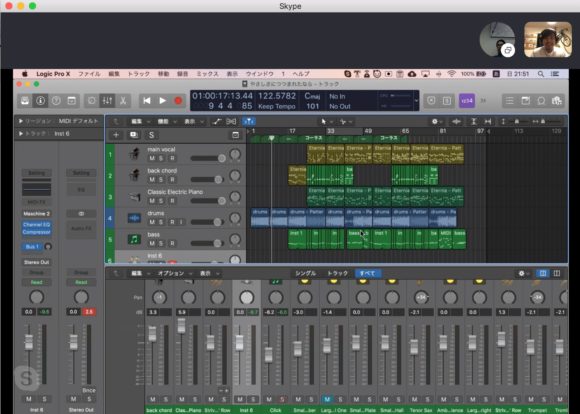
Task: Mute the main vocal track
Action: click(152, 158)
